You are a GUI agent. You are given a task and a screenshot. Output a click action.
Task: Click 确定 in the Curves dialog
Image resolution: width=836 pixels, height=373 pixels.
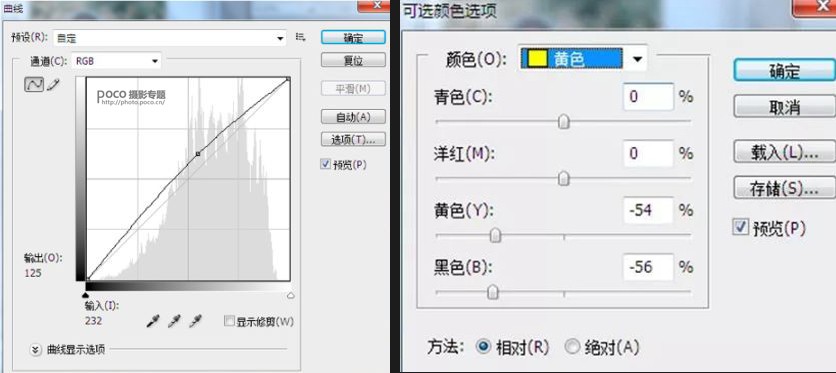pos(353,38)
